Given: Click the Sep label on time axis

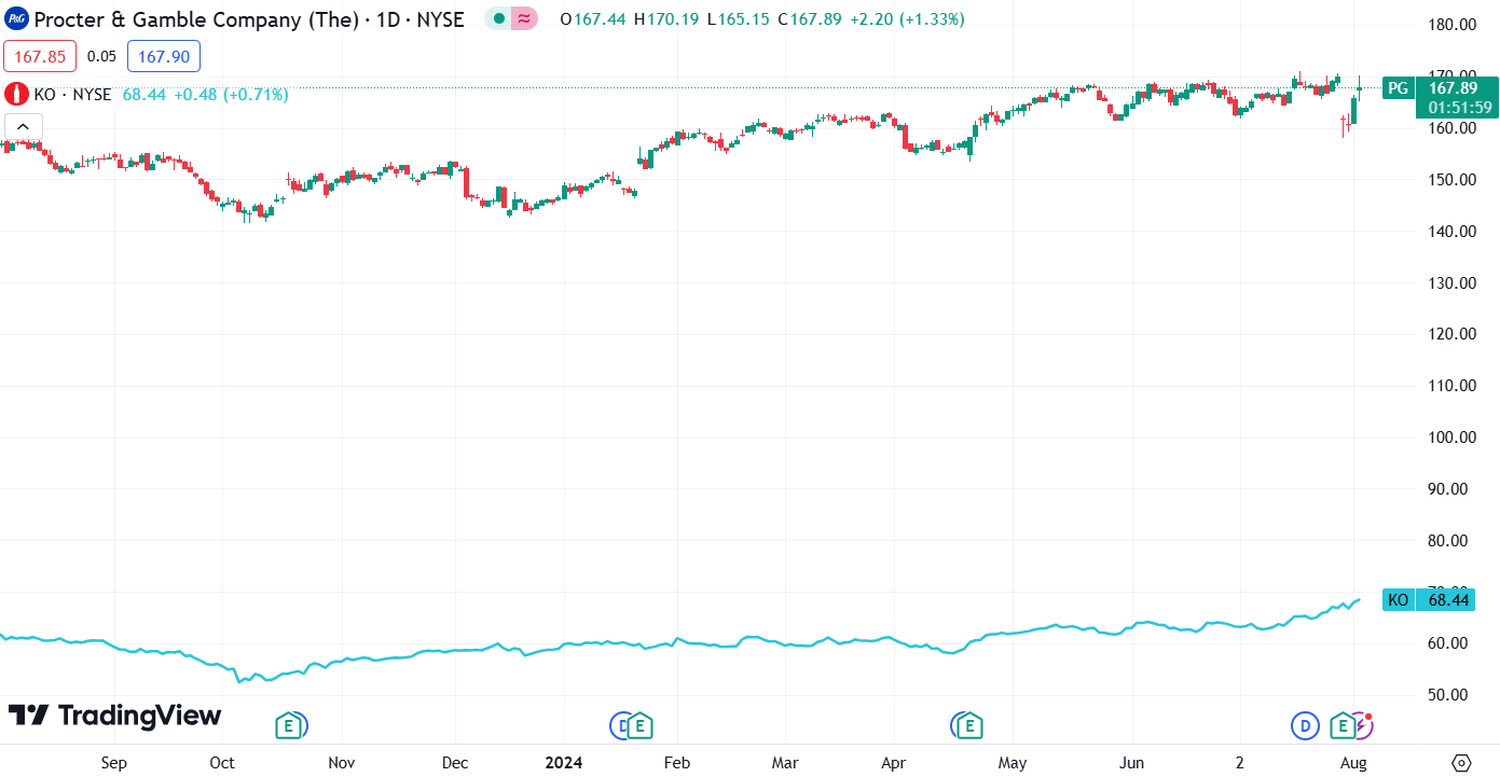Looking at the screenshot, I should pyautogui.click(x=114, y=763).
